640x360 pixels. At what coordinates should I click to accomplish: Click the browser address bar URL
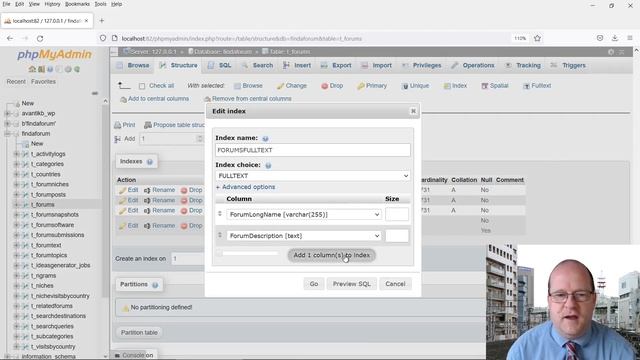tap(242, 38)
